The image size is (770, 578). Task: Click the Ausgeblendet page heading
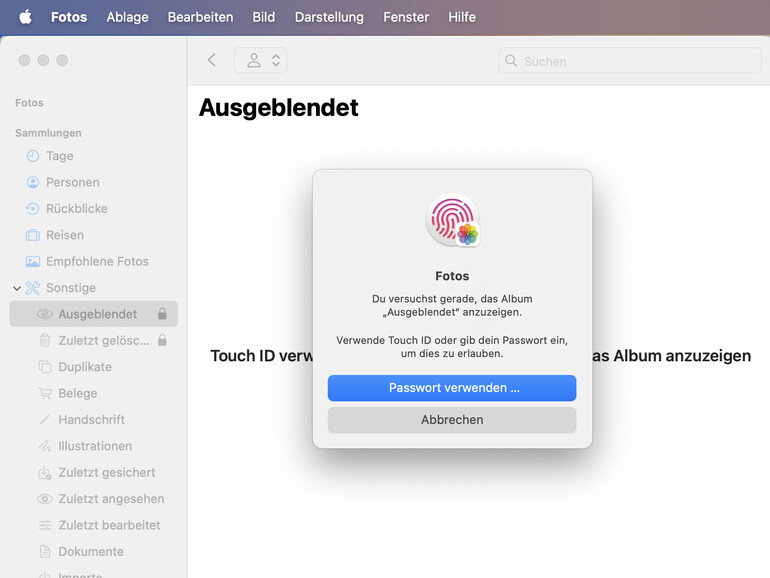[278, 108]
